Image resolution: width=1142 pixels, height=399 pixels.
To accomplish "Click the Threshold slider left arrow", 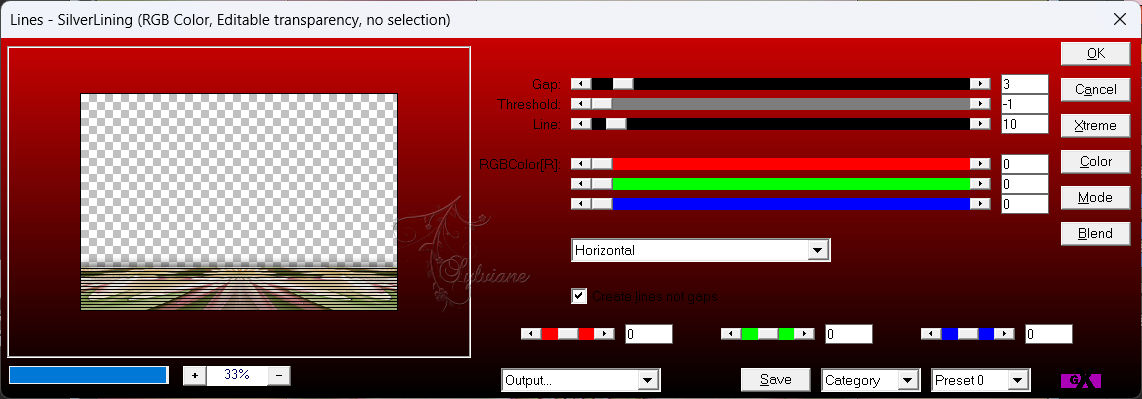I will 581,104.
